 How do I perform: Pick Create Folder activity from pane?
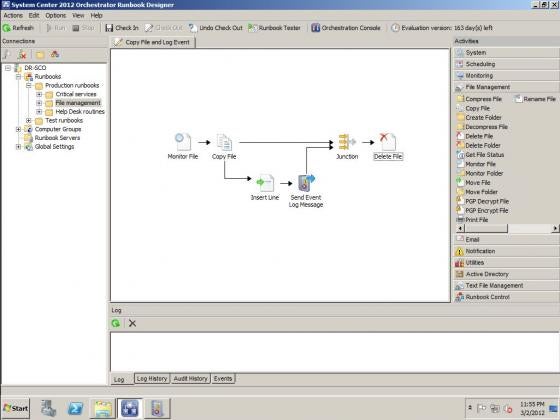(x=479, y=118)
